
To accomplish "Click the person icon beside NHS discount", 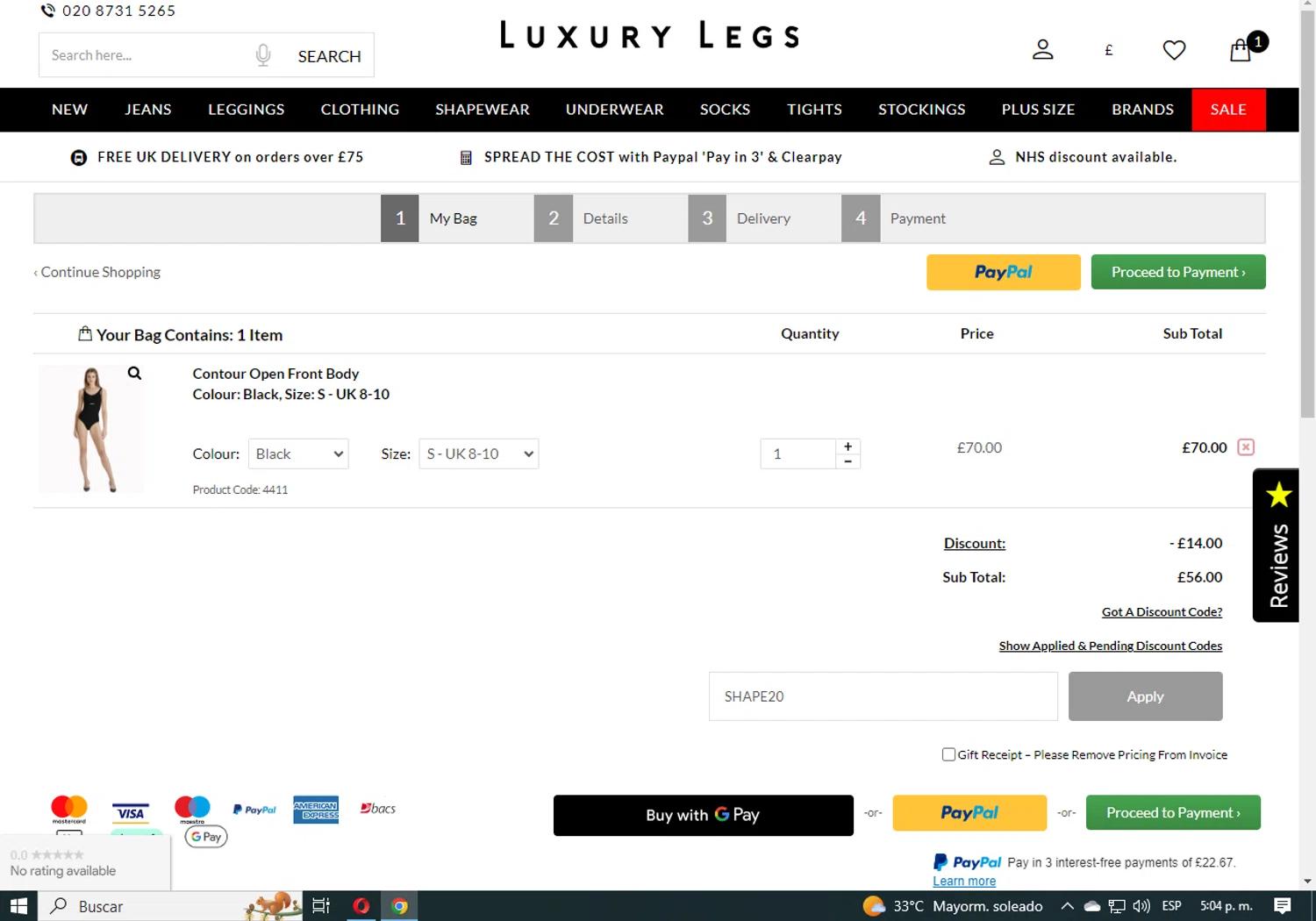I will coord(997,157).
